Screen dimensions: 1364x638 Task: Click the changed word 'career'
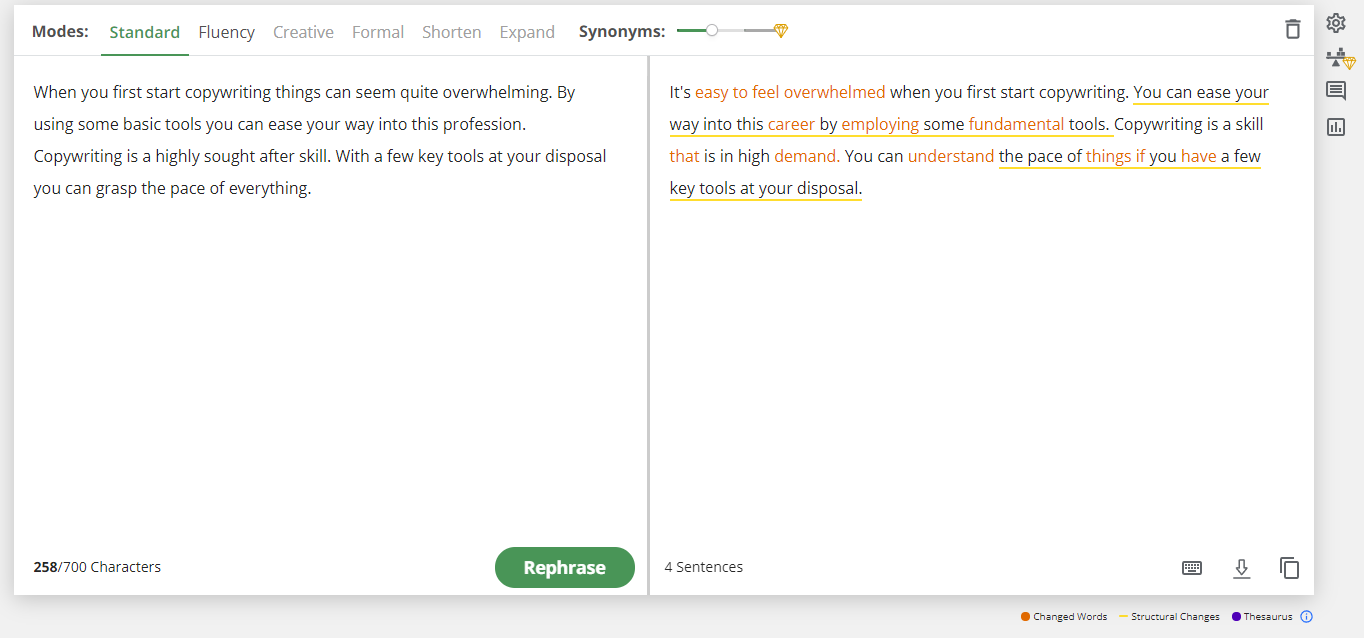click(x=792, y=125)
